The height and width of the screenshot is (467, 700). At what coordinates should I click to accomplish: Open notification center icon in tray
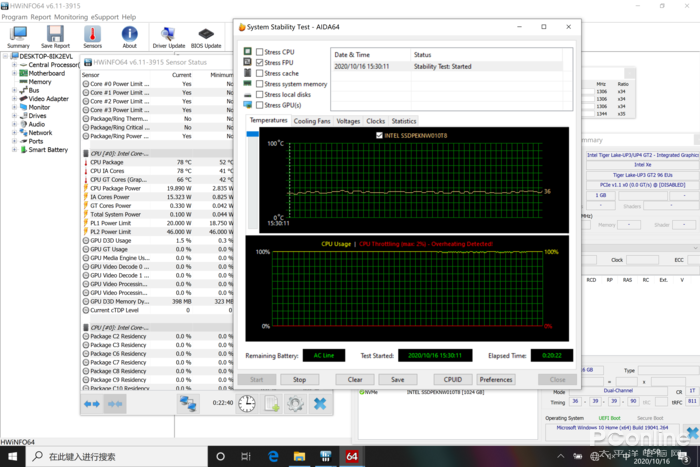coord(683,457)
